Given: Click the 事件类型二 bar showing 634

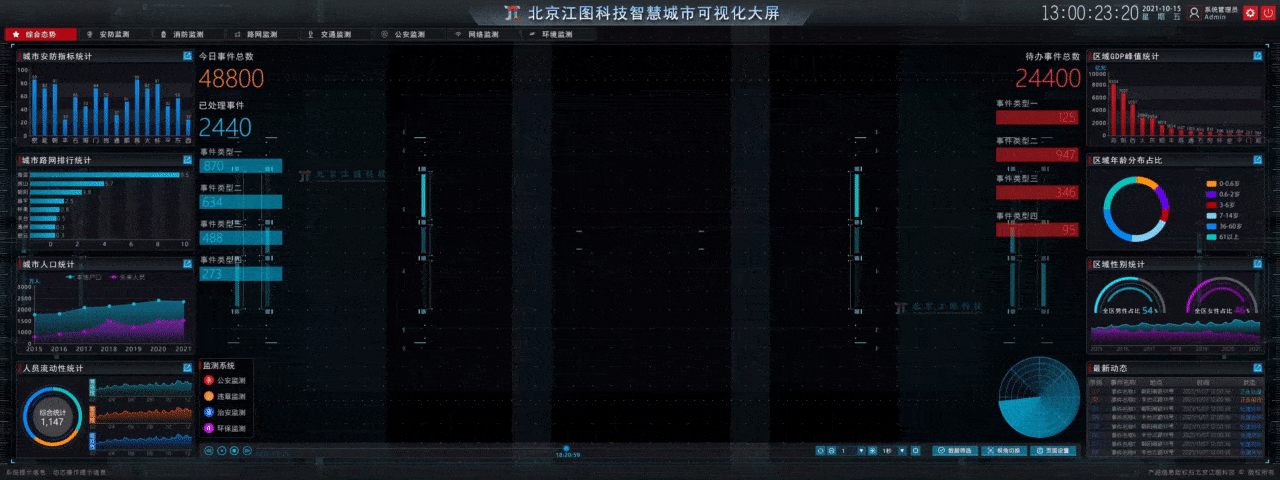Looking at the screenshot, I should (x=240, y=202).
